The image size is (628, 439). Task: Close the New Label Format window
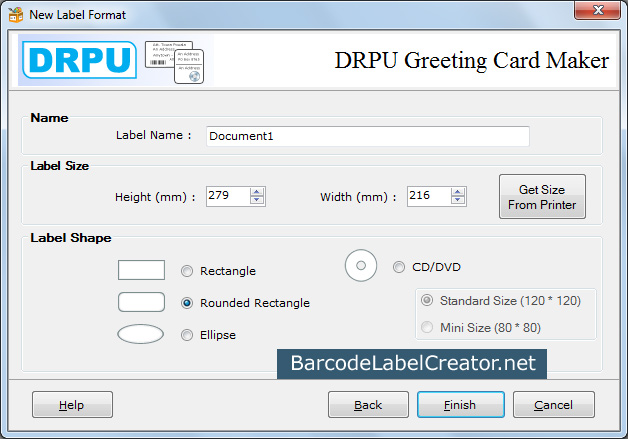(598, 10)
